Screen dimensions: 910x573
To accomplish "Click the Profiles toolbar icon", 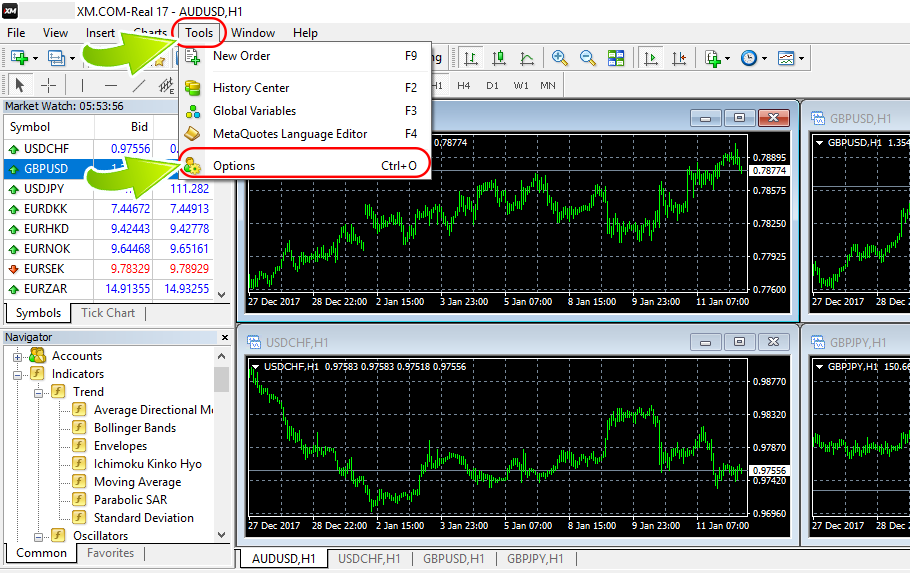I will (x=56, y=57).
